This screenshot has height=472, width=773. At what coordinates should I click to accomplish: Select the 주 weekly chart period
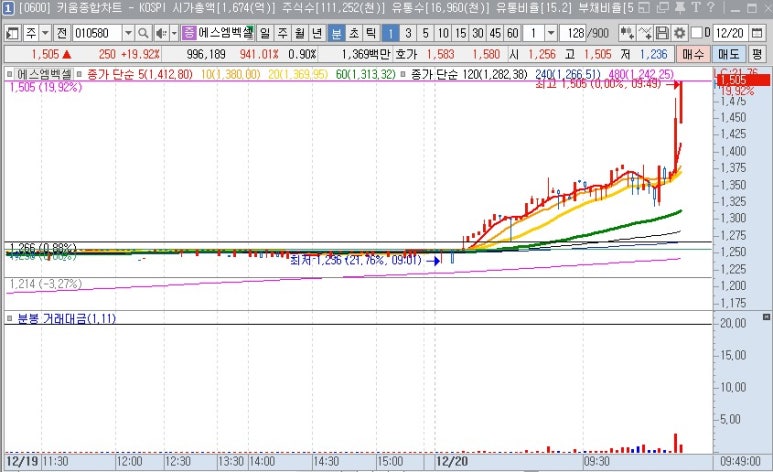[282, 34]
